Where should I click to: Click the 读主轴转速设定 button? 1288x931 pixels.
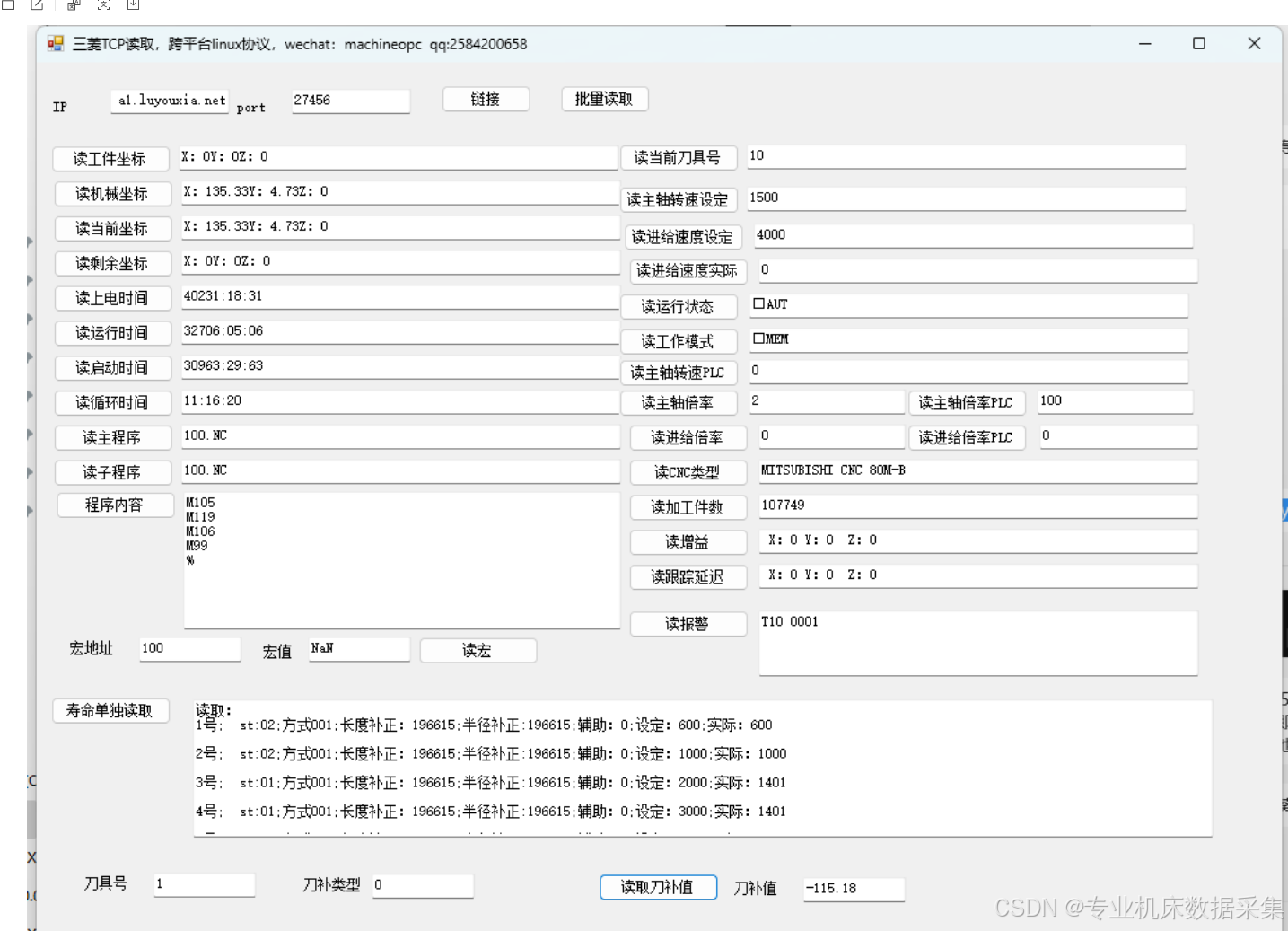[x=679, y=200]
